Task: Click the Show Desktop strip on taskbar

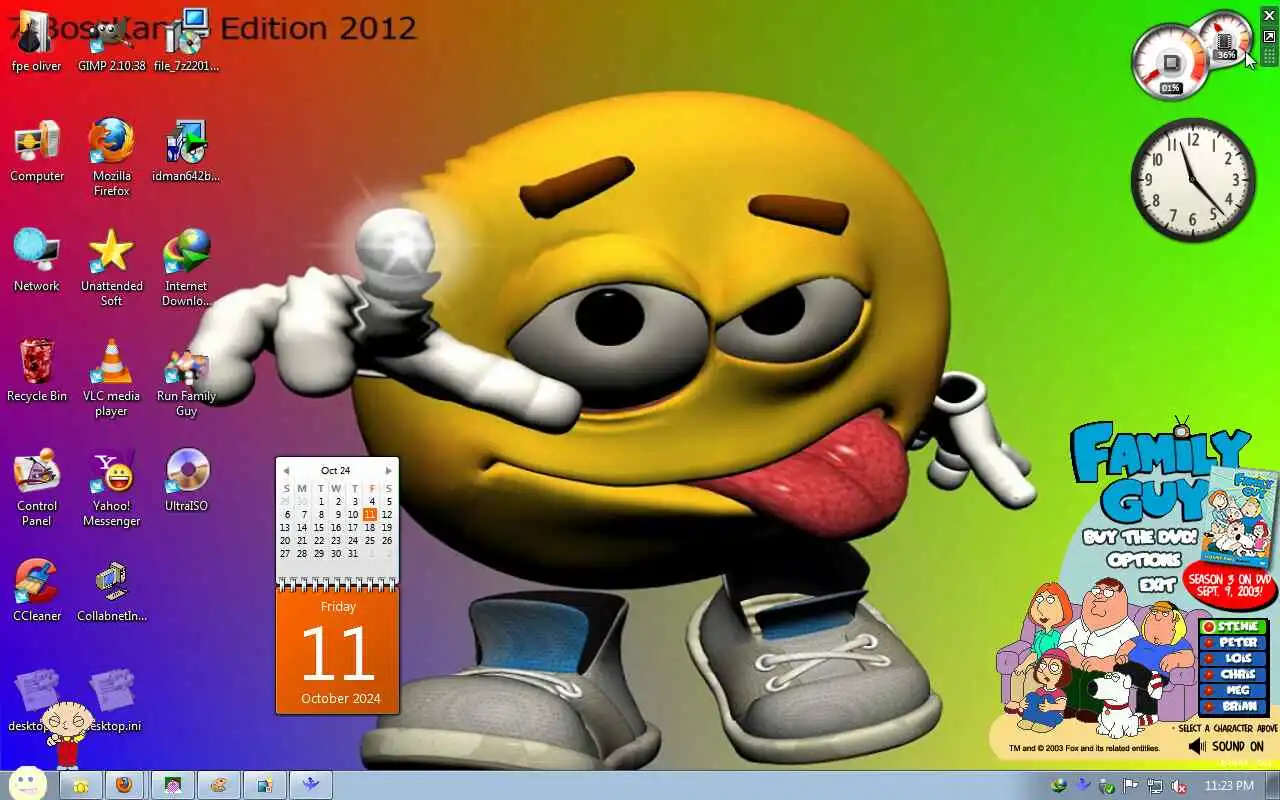Action: click(1273, 785)
